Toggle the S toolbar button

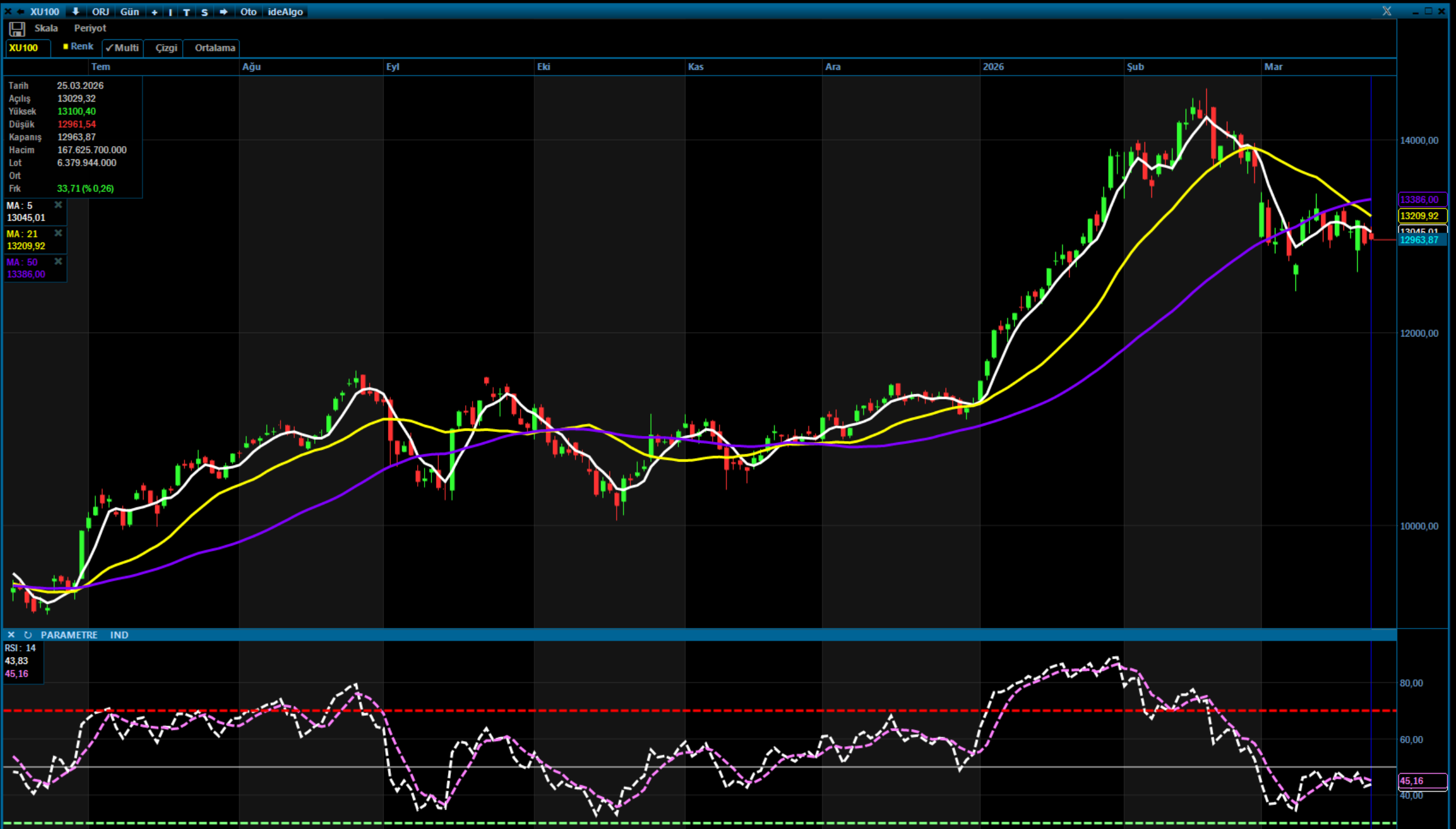pos(205,12)
